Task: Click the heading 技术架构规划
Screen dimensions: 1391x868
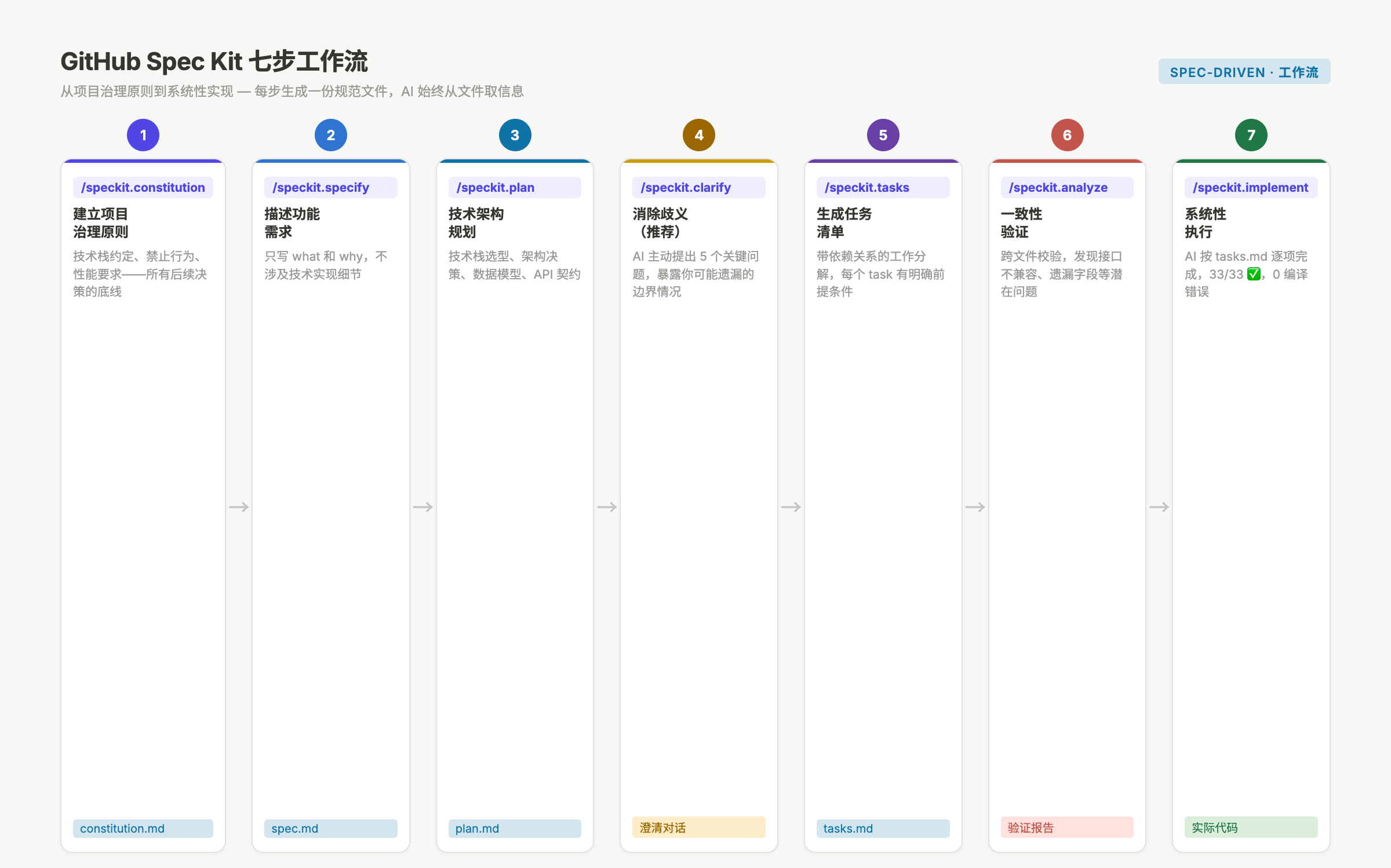Action: coord(476,223)
